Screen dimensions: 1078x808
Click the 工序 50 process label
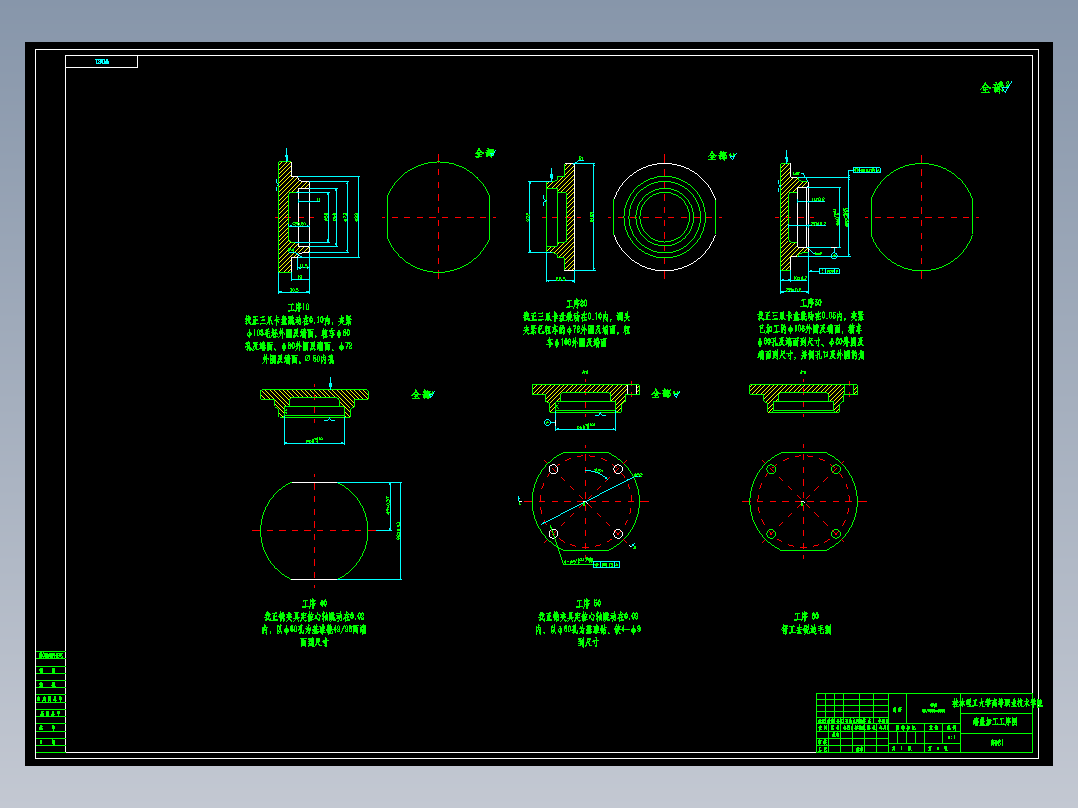(x=588, y=603)
